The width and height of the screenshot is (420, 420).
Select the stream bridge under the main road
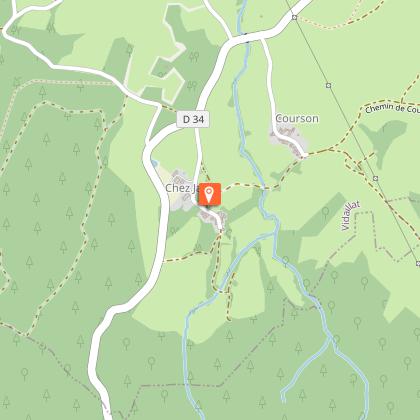pyautogui.click(x=247, y=37)
